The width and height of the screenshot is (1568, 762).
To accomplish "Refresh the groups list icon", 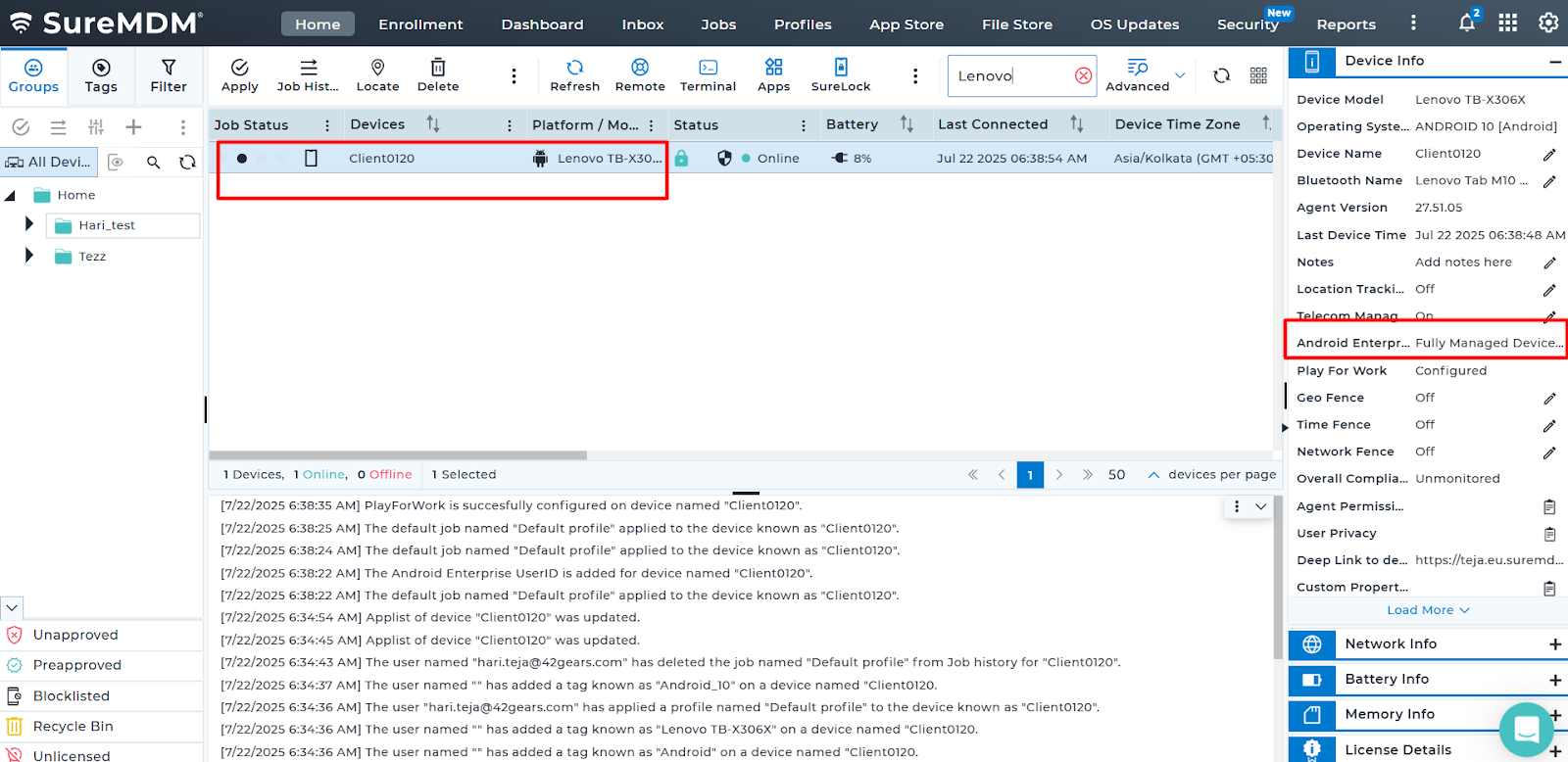I will pyautogui.click(x=187, y=162).
